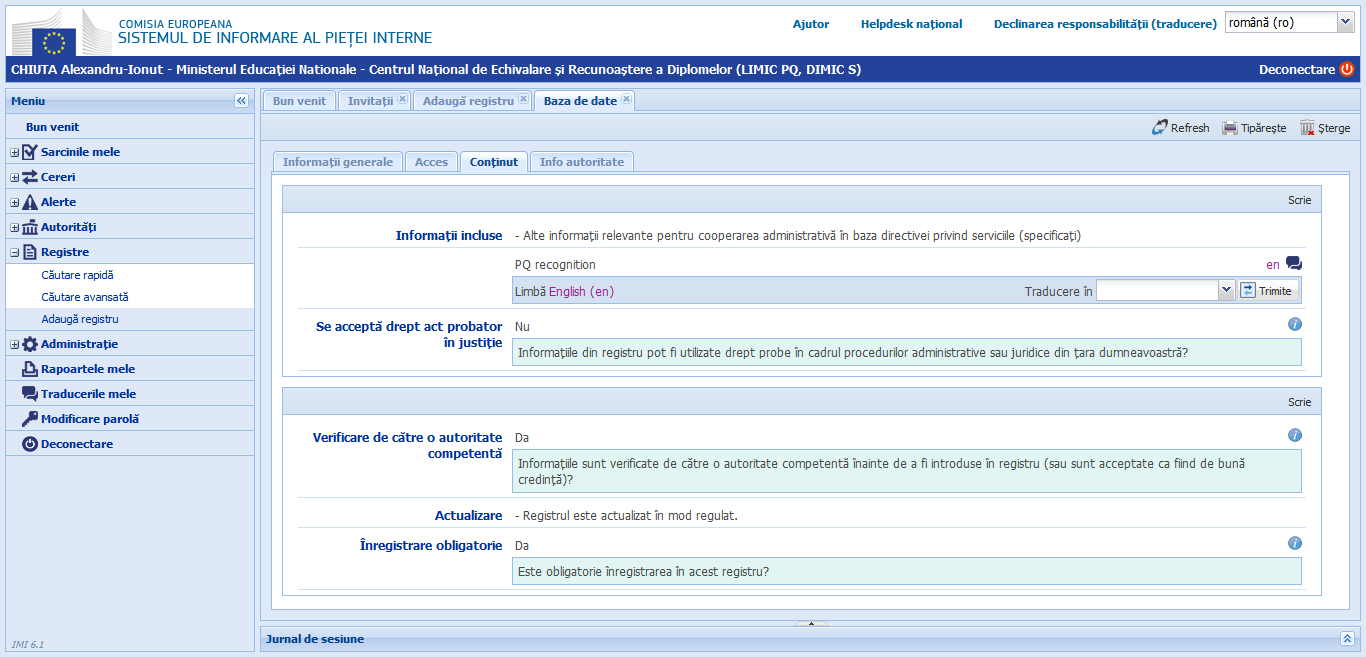Select Căutare avansată in Registre menu
The height and width of the screenshot is (657, 1366).
pyautogui.click(x=85, y=297)
